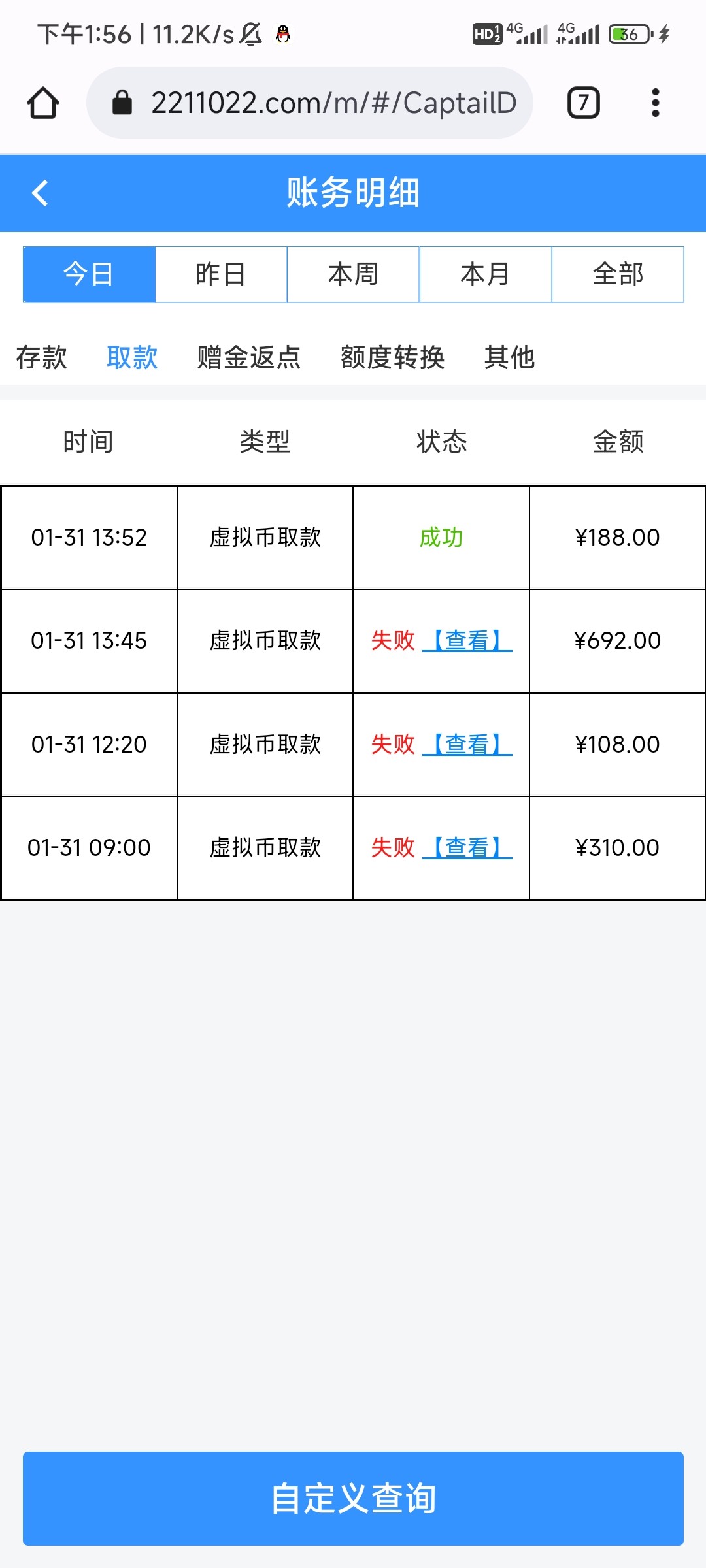Switch to the 额度转换 category
706x1568 pixels.
coord(392,357)
